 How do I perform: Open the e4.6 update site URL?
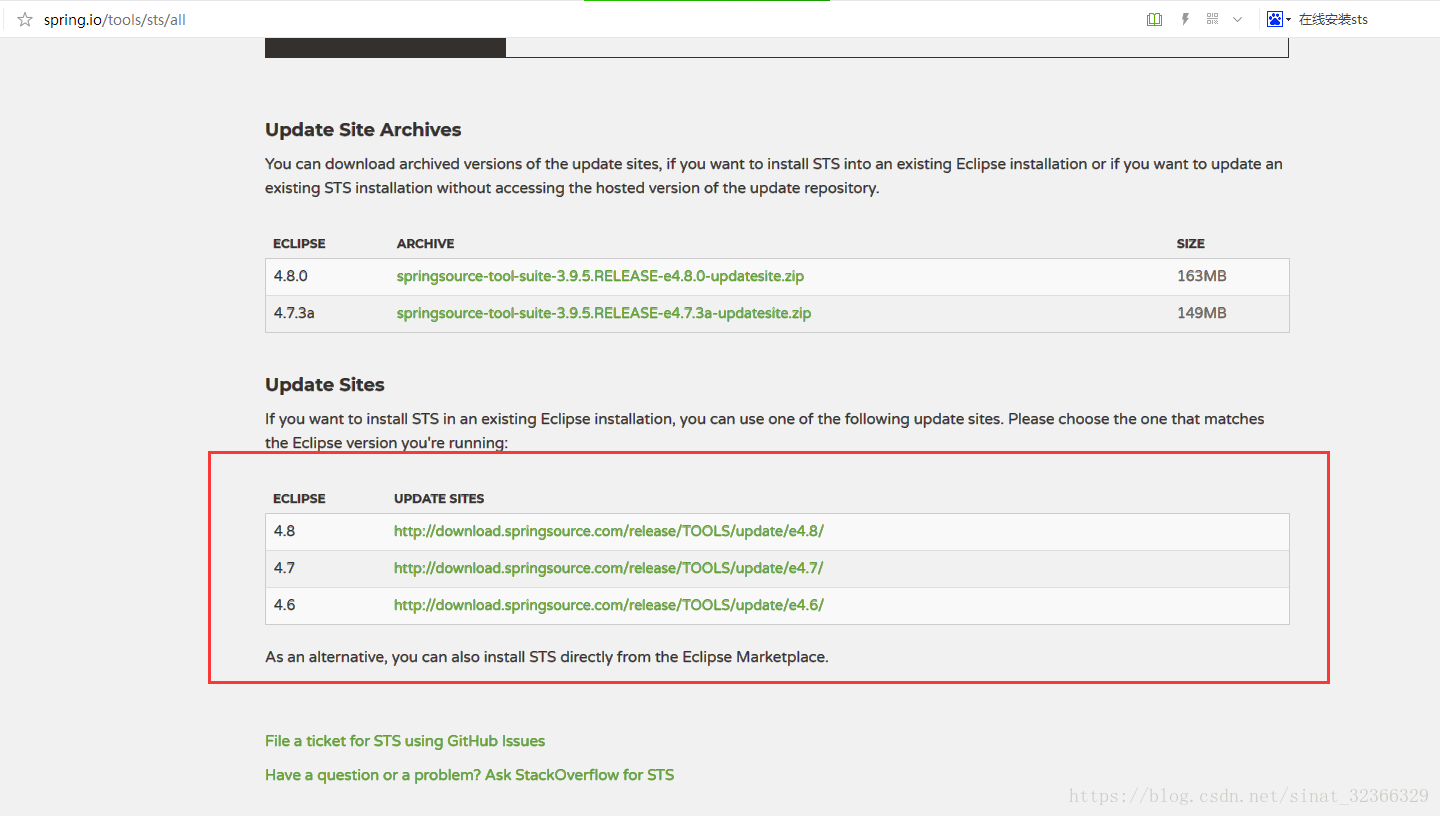click(x=608, y=605)
